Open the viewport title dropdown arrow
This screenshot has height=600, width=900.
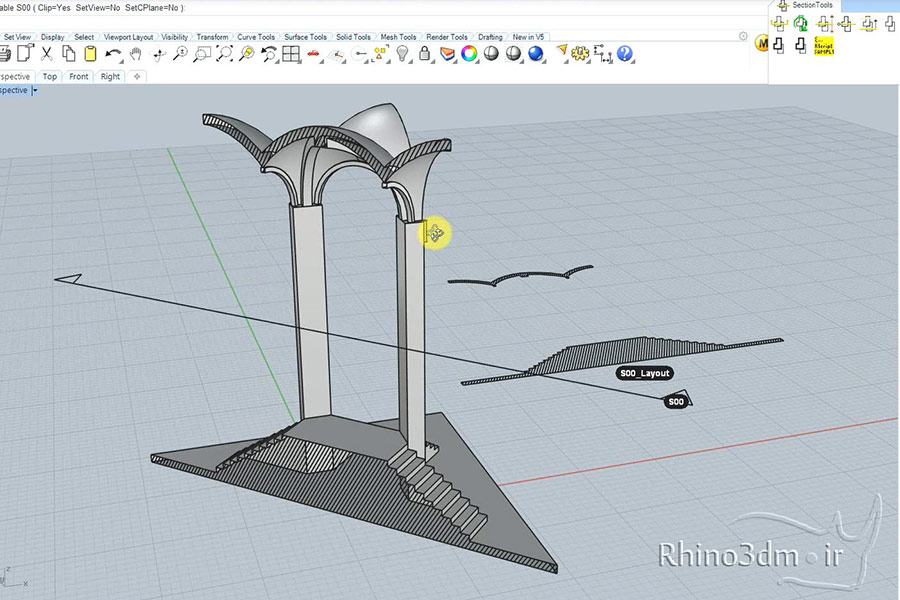tap(34, 91)
